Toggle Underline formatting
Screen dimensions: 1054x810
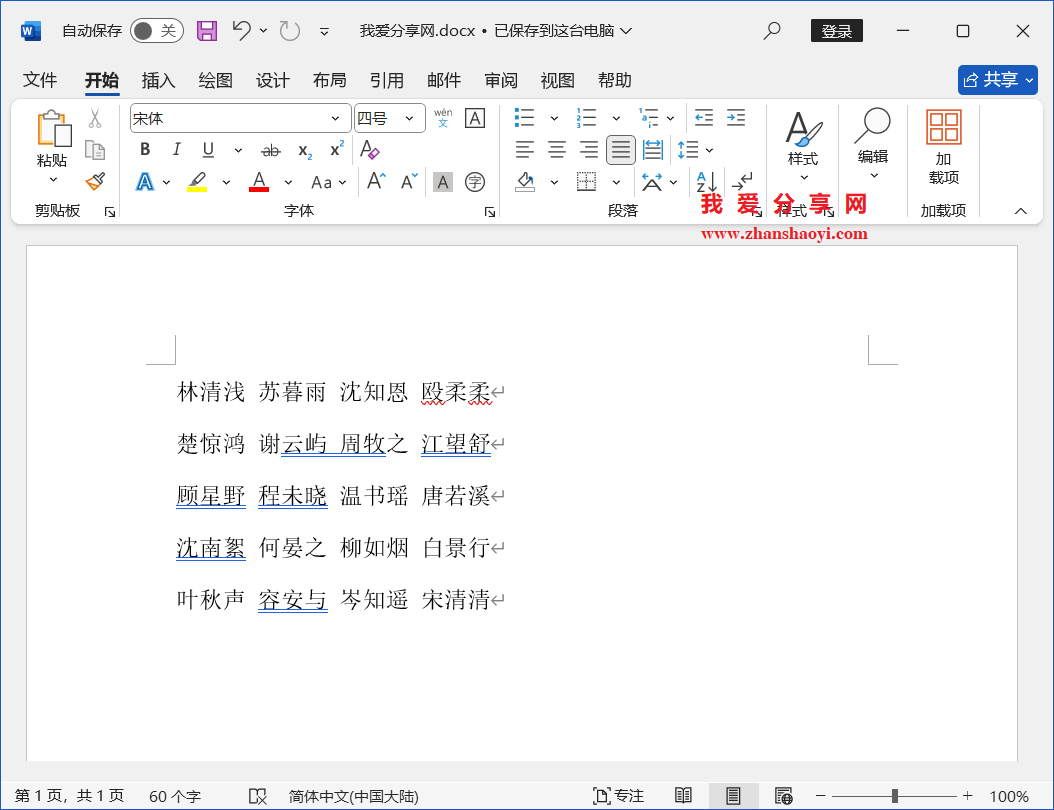pos(208,149)
